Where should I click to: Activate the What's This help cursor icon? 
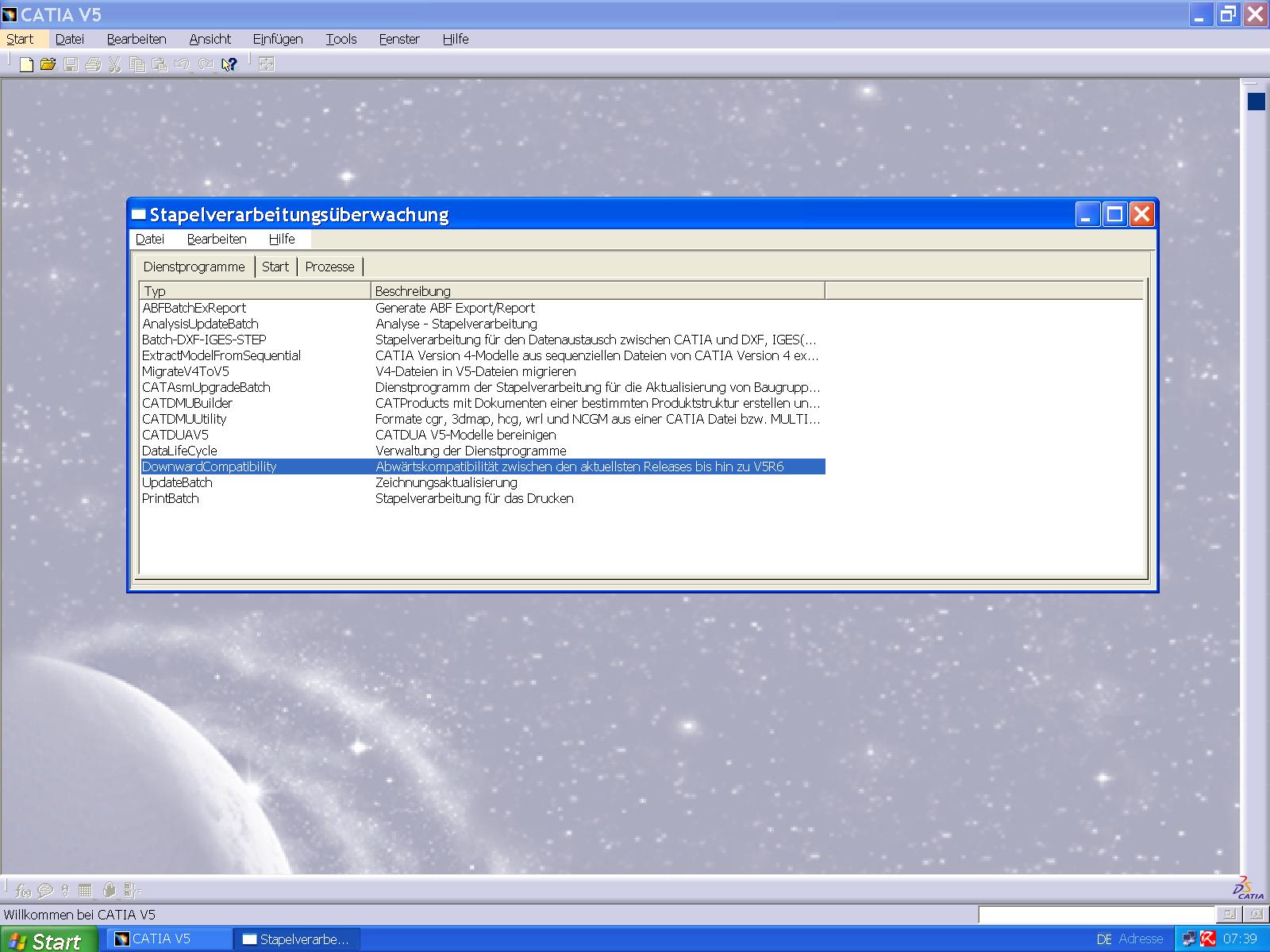click(x=229, y=64)
